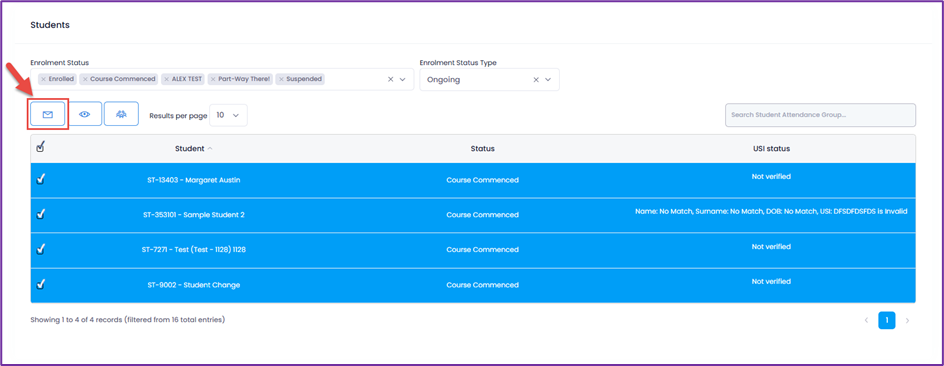Remove the ALEX TEST filter tag
944x366 pixels.
167,79
